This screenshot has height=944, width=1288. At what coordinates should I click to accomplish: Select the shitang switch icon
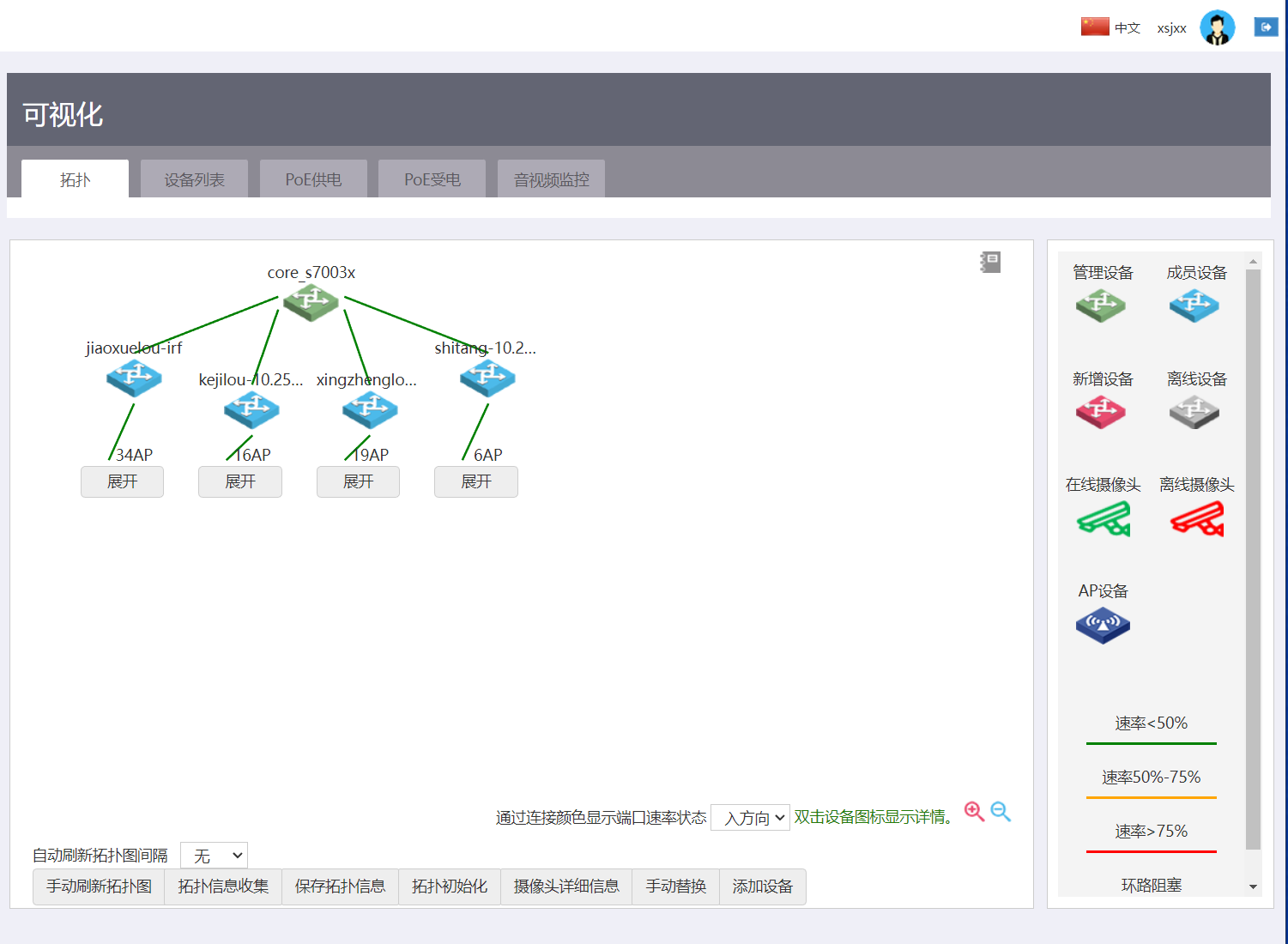click(x=487, y=378)
